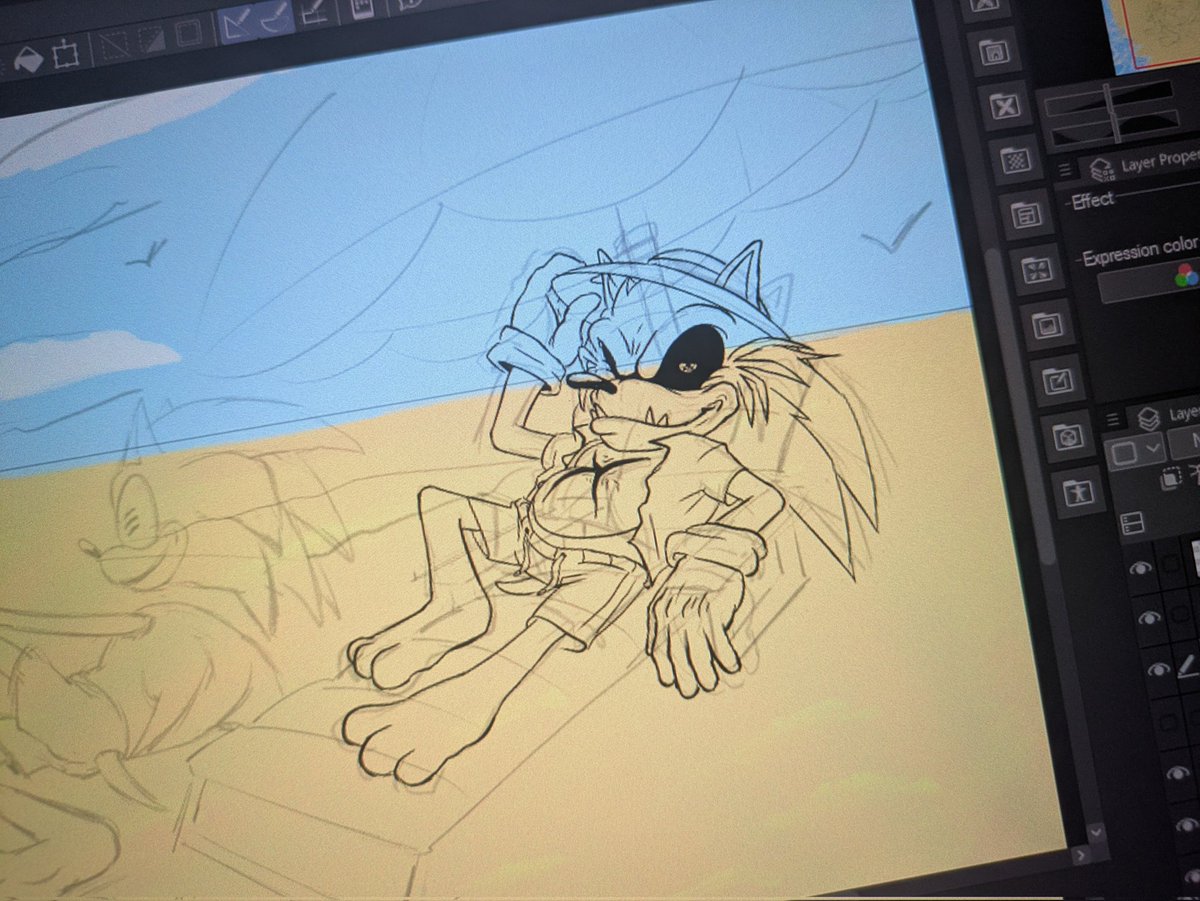The image size is (1200, 901).
Task: Hide the second layer using its eye icon
Action: point(1151,618)
